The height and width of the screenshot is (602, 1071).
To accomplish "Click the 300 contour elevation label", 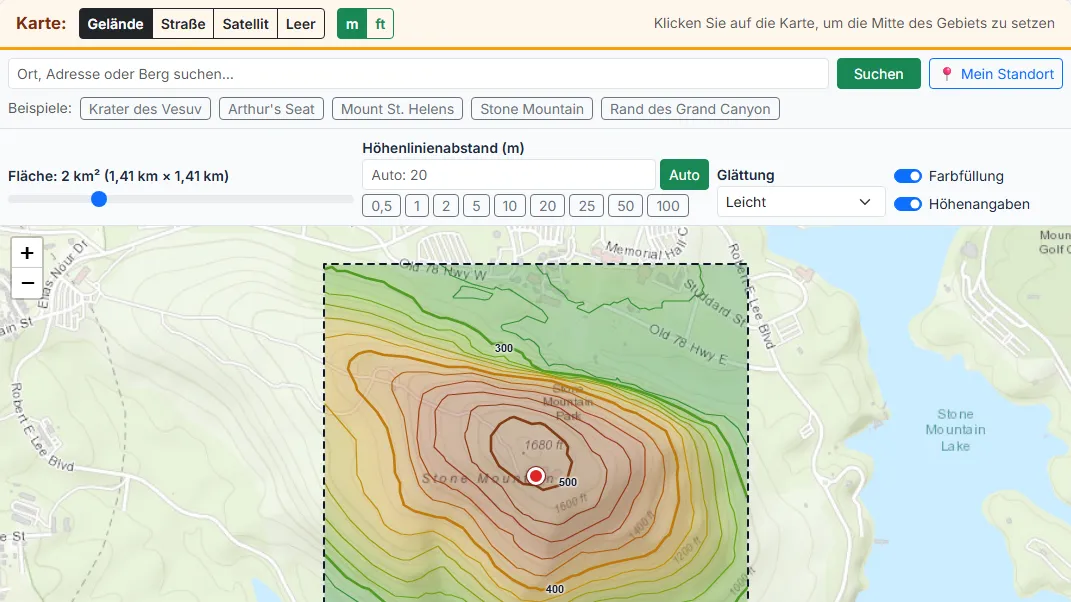I will 503,348.
